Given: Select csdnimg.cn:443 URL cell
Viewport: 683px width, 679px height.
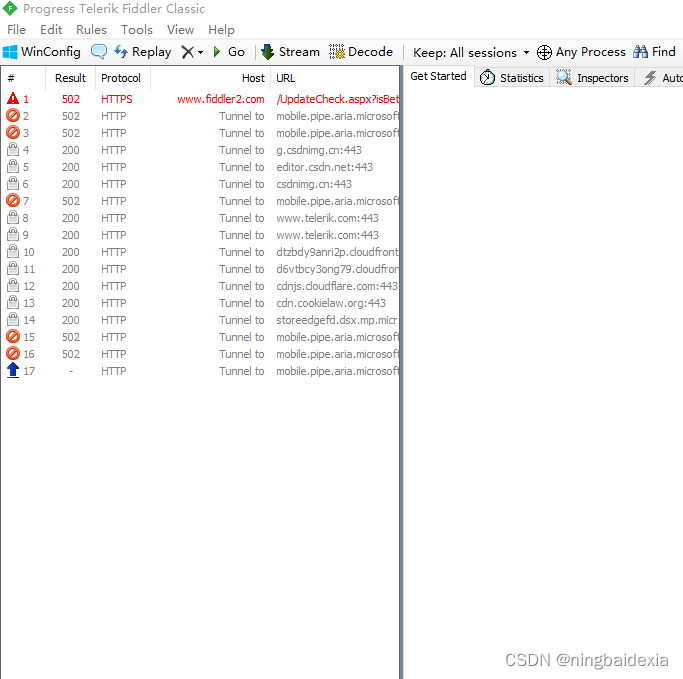Looking at the screenshot, I should pos(314,184).
